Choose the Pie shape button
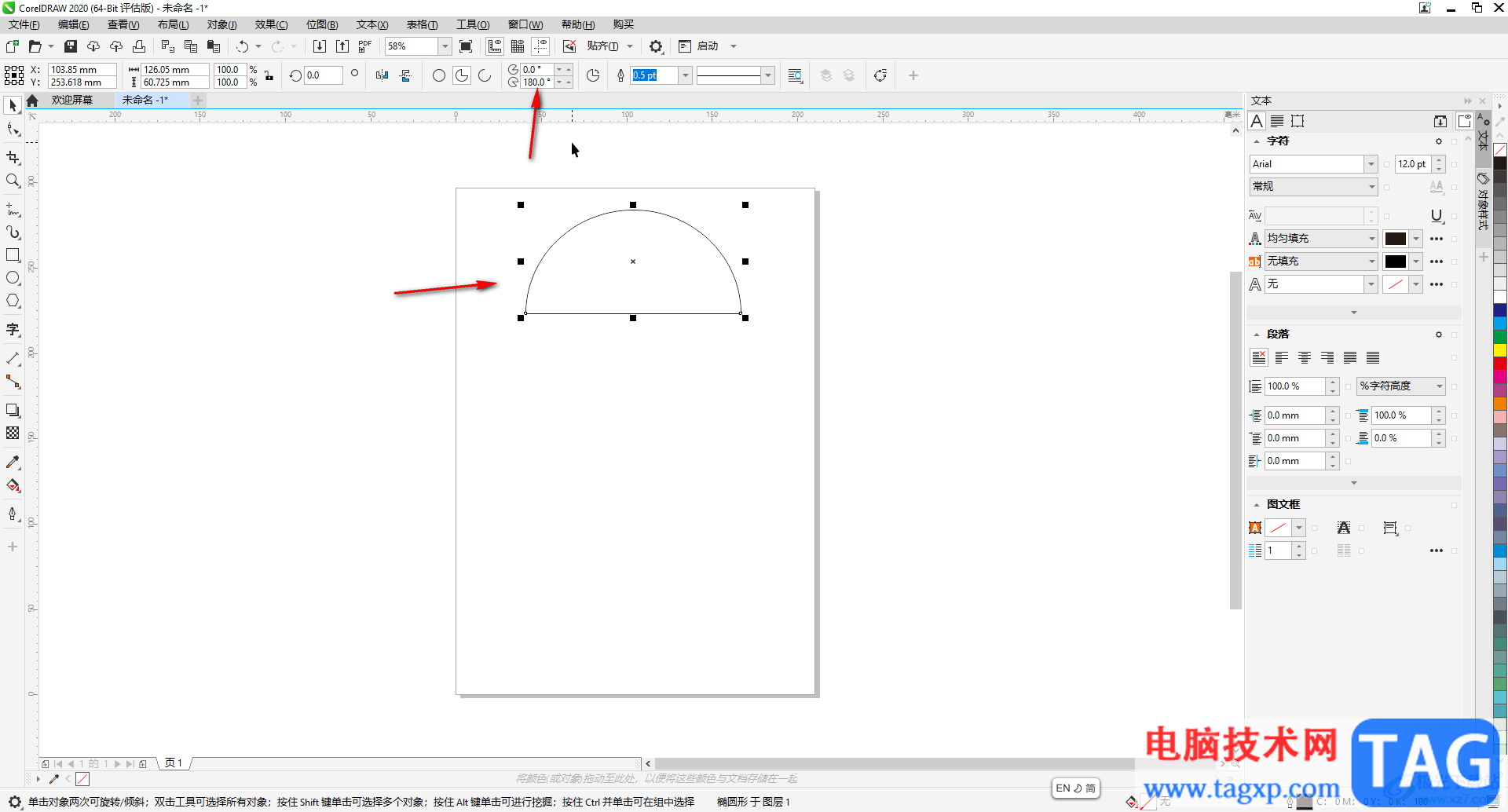 [x=462, y=75]
